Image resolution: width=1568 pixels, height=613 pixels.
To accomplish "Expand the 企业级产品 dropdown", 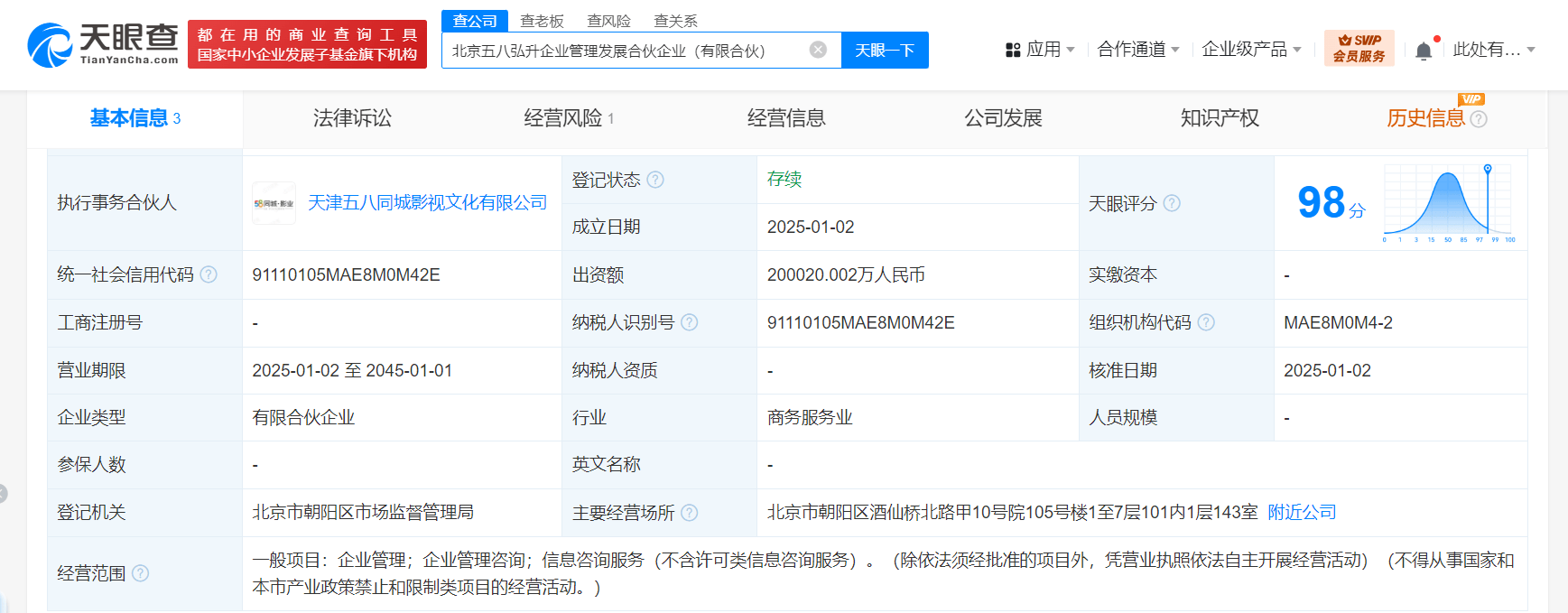I will 1252,50.
